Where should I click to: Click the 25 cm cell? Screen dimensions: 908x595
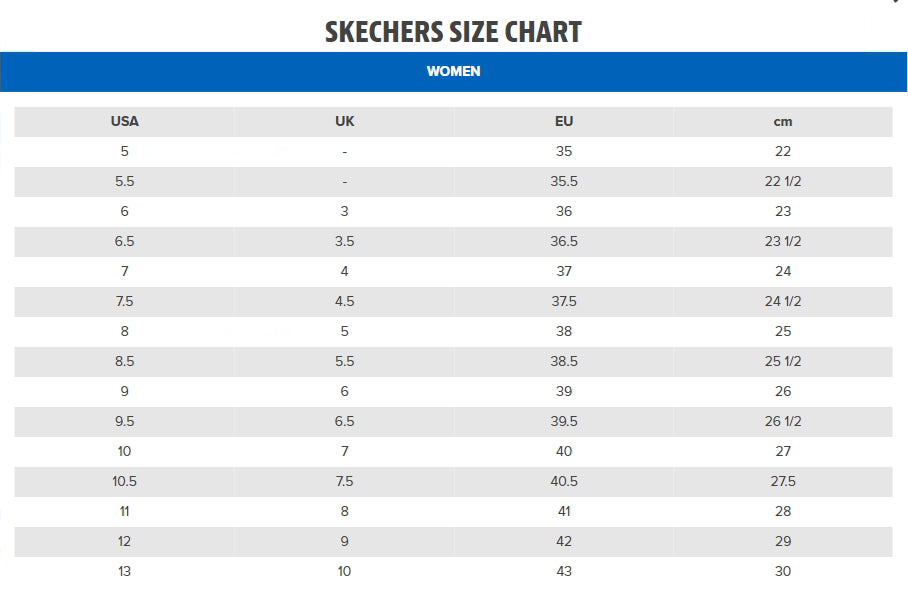(x=782, y=332)
